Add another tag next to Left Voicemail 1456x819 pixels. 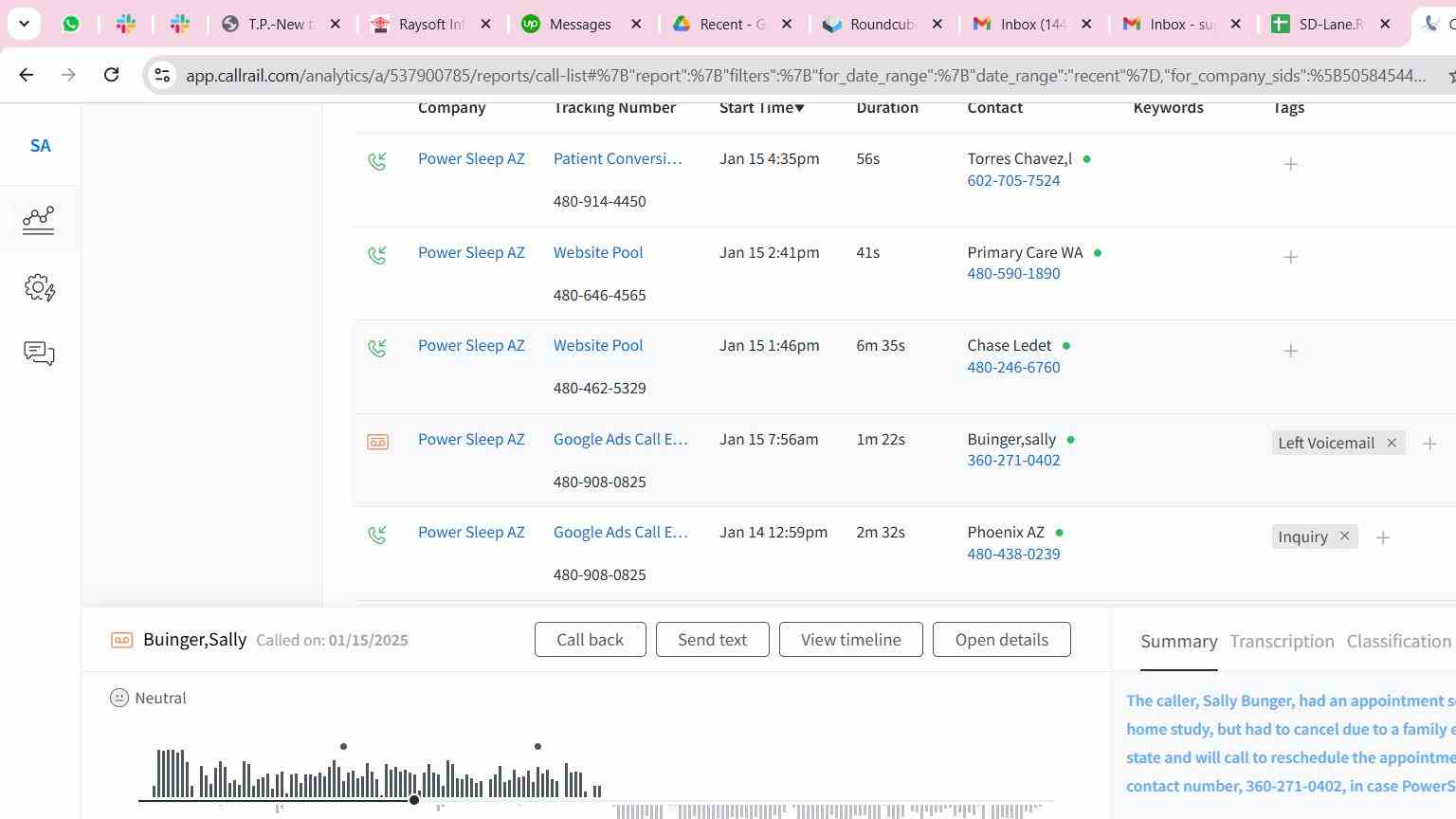tap(1429, 443)
